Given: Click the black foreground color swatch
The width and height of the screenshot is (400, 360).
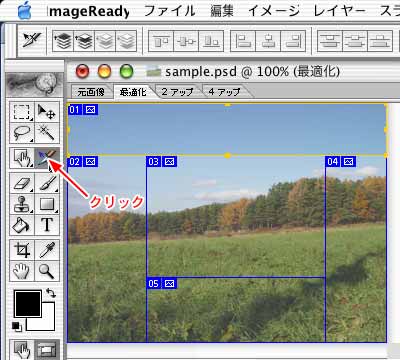Looking at the screenshot, I should [x=28, y=303].
